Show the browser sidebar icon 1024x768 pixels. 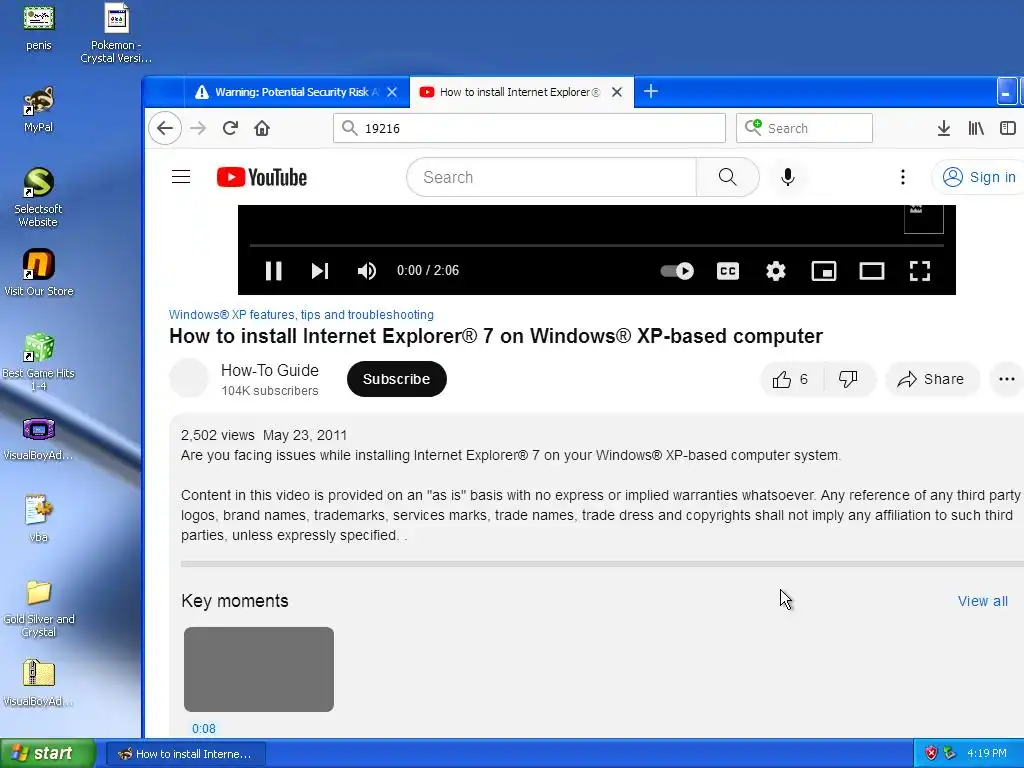1008,128
